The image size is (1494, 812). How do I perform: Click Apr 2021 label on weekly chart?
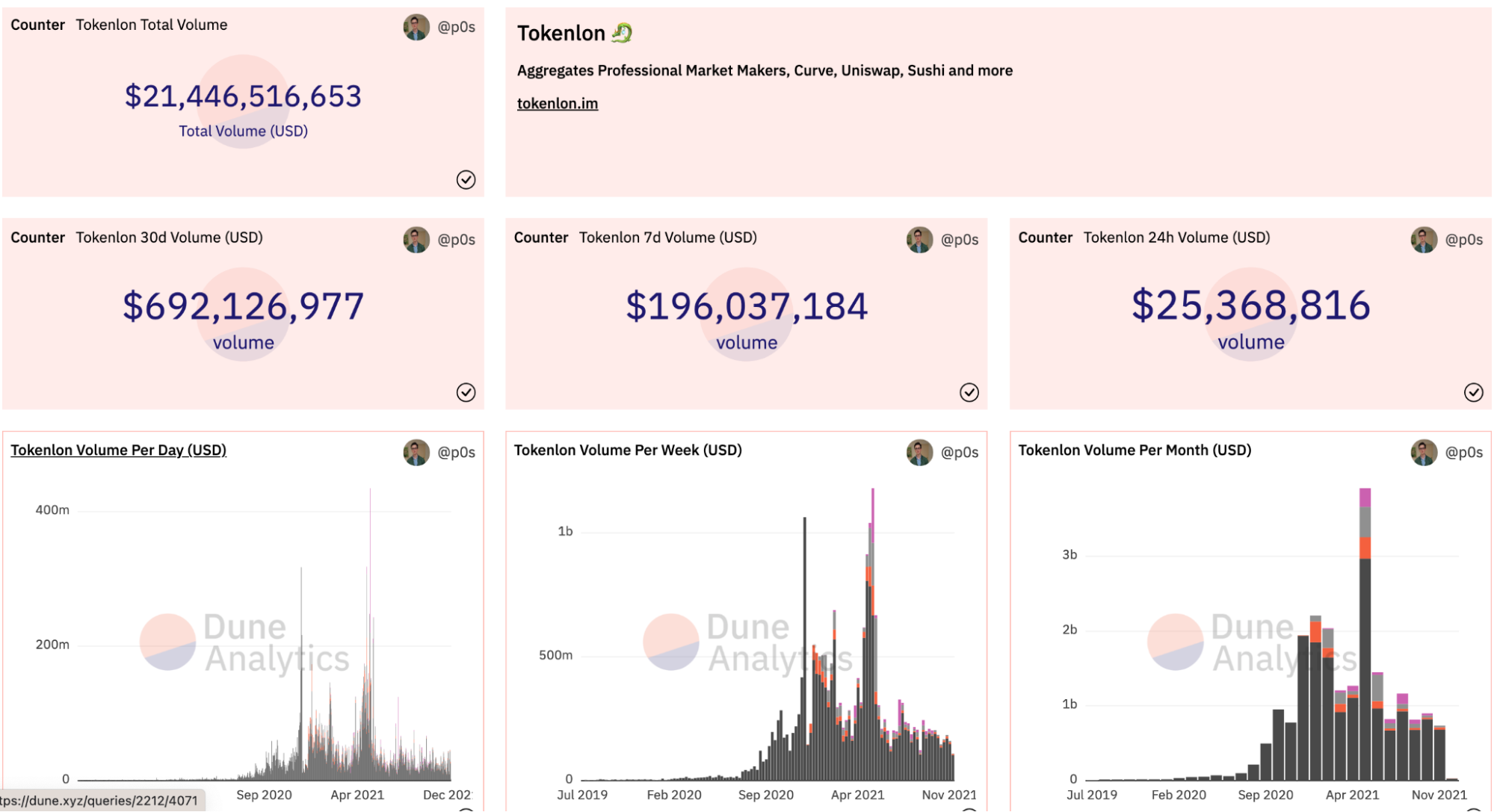click(857, 796)
